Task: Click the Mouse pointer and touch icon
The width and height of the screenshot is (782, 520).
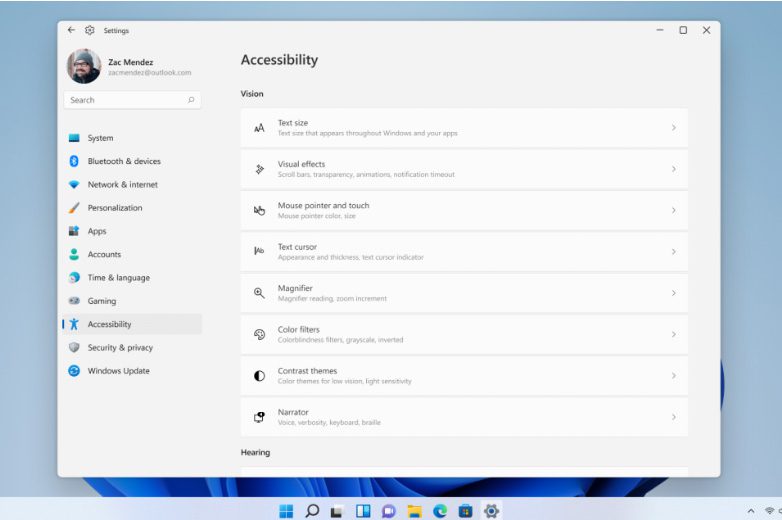Action: pyautogui.click(x=259, y=210)
